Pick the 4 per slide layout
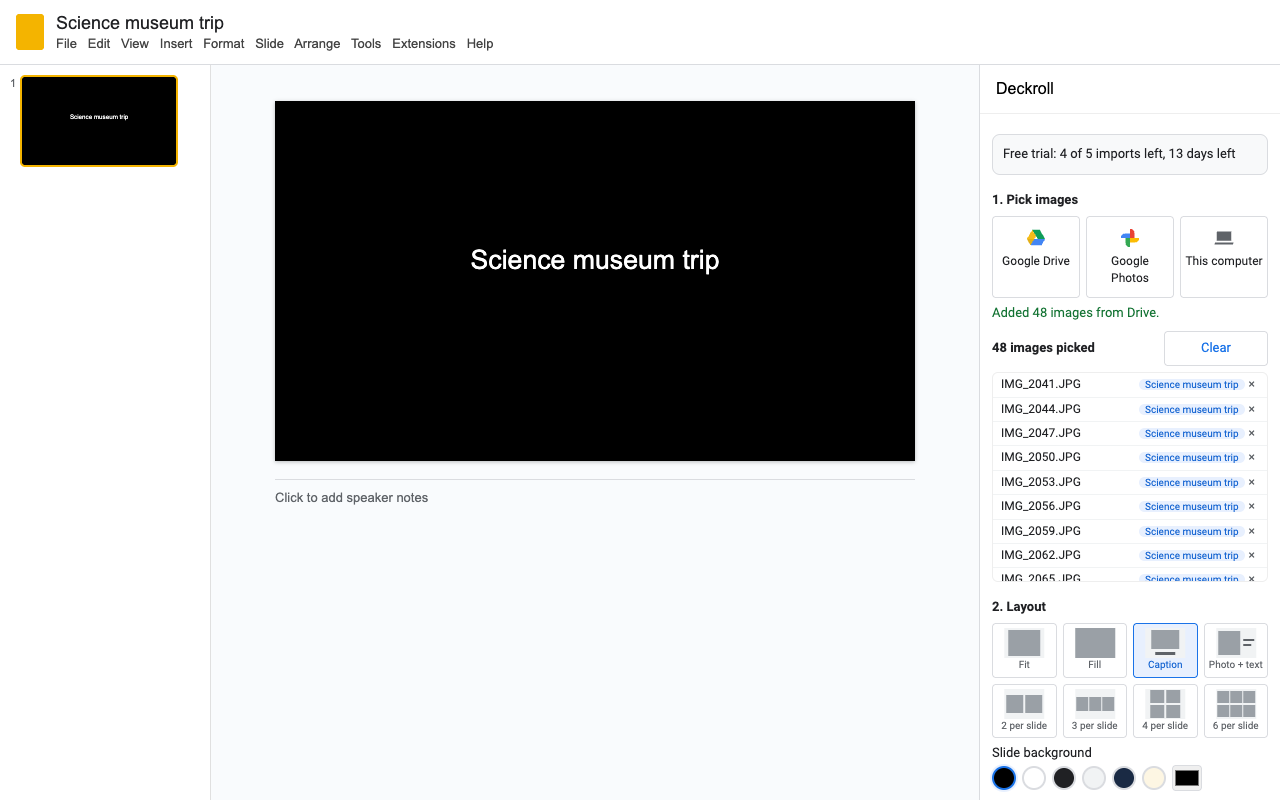This screenshot has width=1280, height=800. (x=1165, y=711)
